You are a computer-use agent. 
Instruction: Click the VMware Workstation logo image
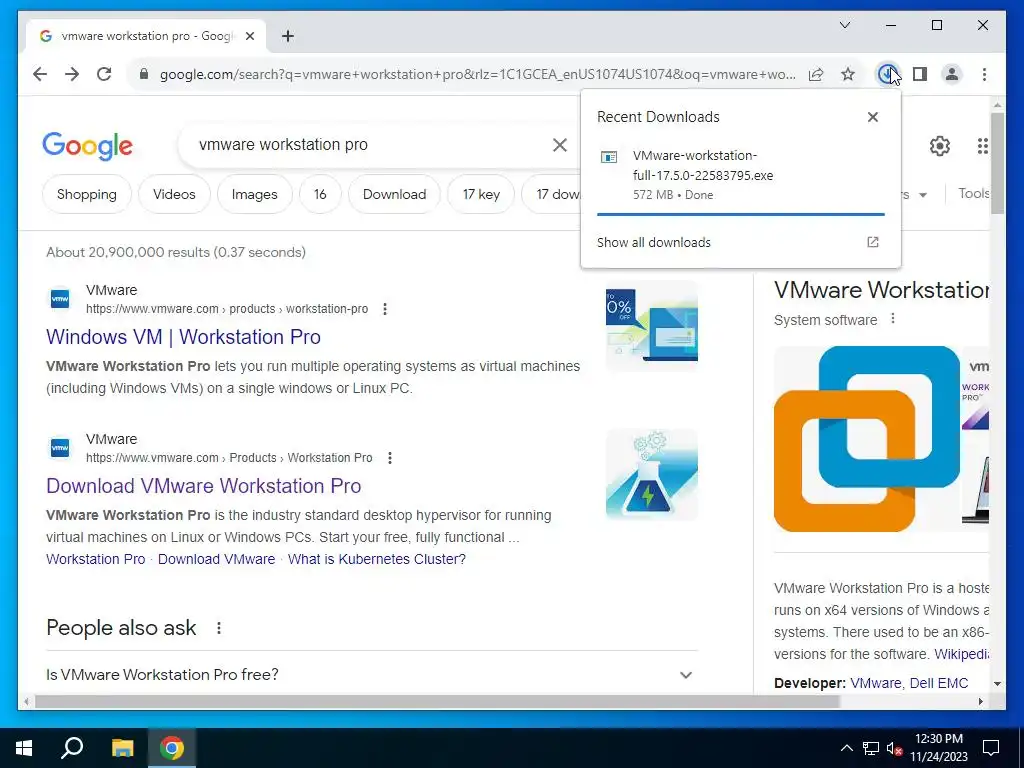click(867, 439)
